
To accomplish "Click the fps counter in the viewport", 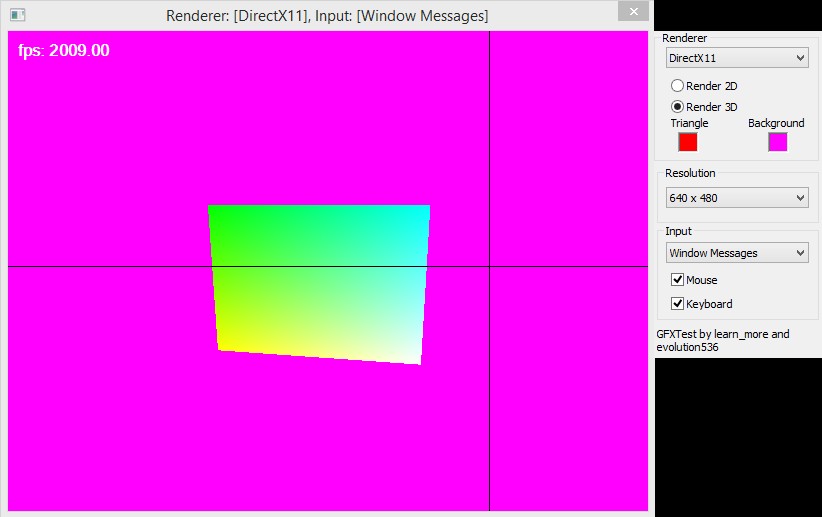I will [63, 50].
